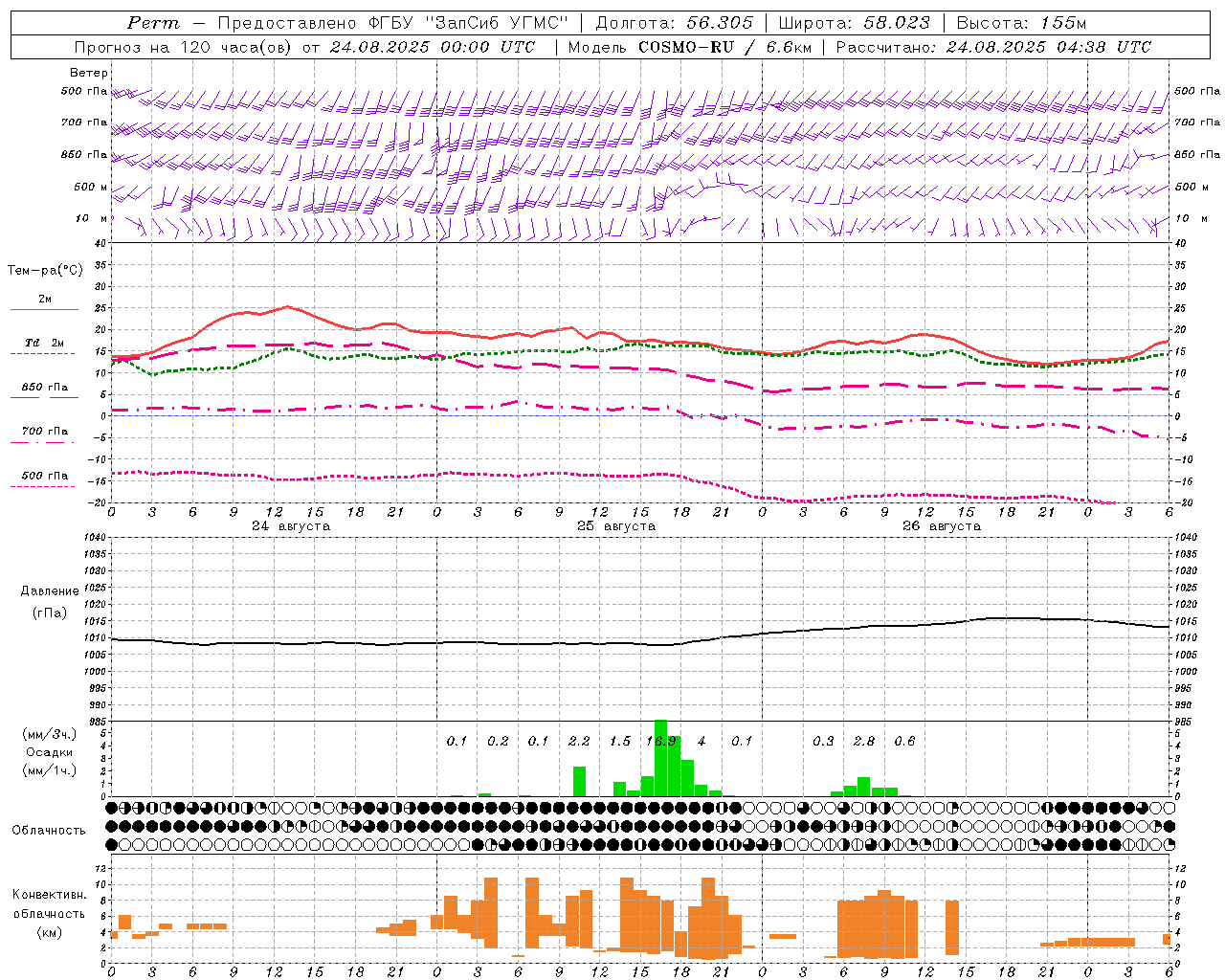
Task: Select the 'Тем-ра(°C)' temperature panel label
Action: [x=45, y=271]
